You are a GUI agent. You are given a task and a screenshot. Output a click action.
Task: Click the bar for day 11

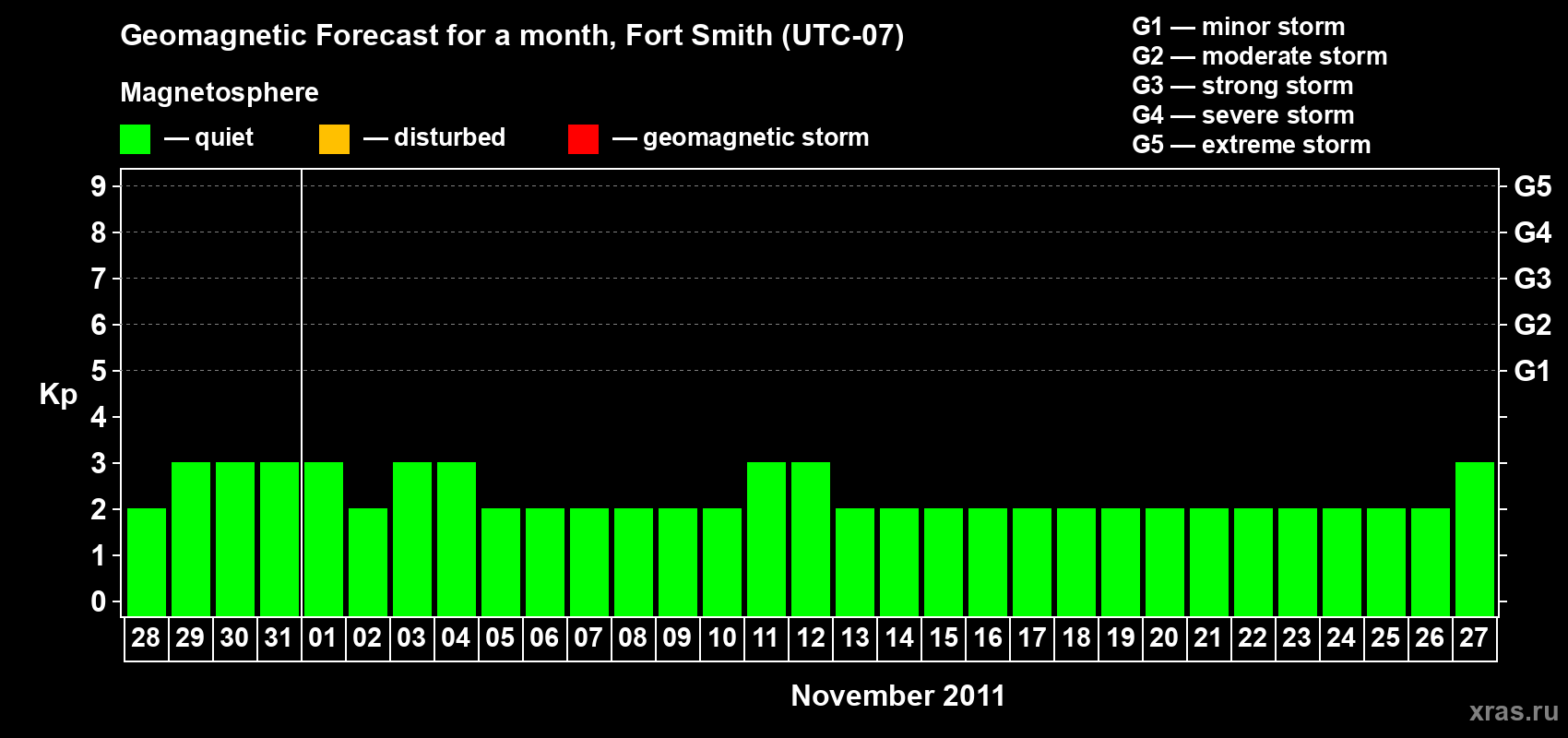point(766,539)
